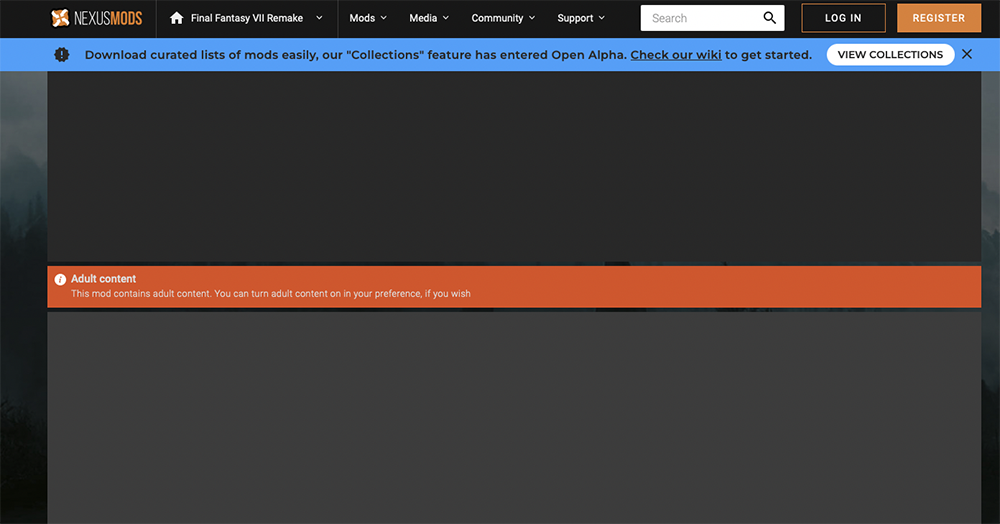Click the Adult content info icon
Image resolution: width=1000 pixels, height=524 pixels.
click(x=60, y=280)
